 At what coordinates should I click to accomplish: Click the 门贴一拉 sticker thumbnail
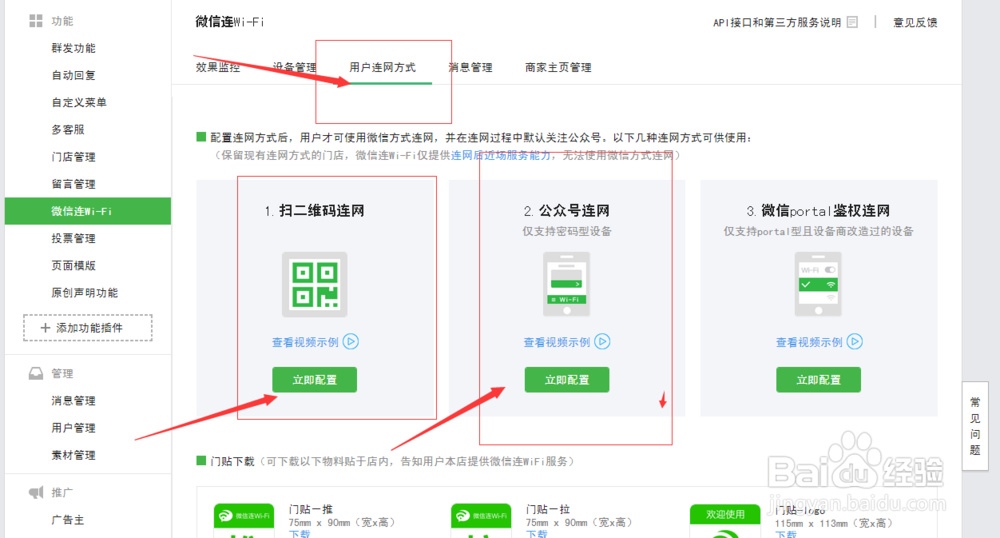tap(482, 520)
